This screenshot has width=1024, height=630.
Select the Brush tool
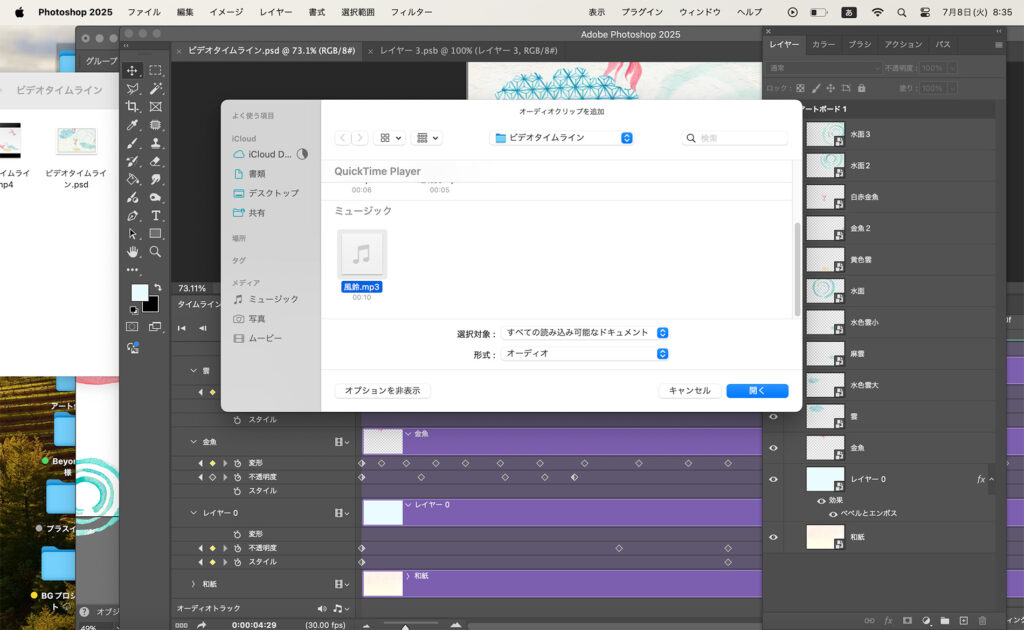(133, 143)
